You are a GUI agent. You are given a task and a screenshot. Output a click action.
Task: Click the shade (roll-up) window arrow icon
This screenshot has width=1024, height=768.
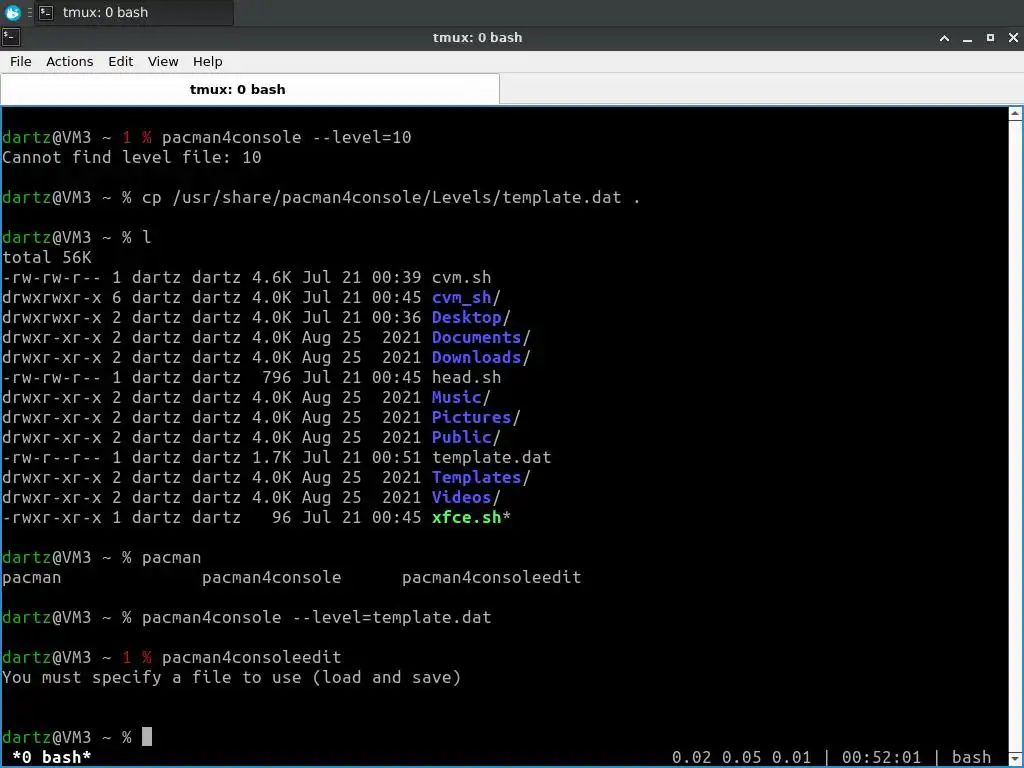[944, 38]
